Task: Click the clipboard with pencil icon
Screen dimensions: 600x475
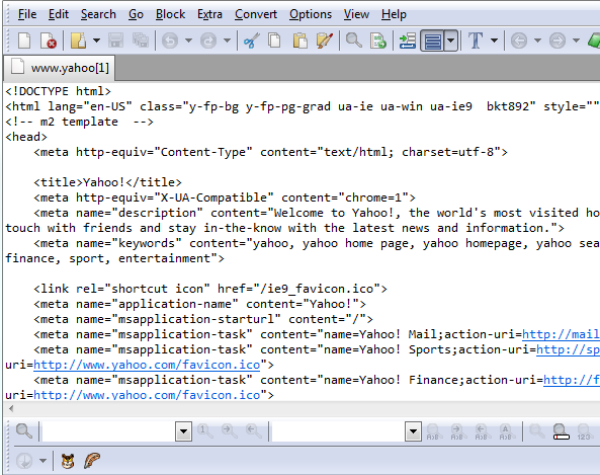Action: click(324, 41)
